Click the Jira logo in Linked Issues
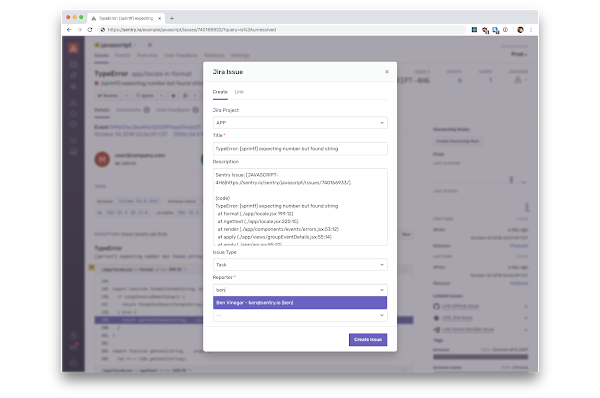The height and width of the screenshot is (398, 600). (436, 318)
